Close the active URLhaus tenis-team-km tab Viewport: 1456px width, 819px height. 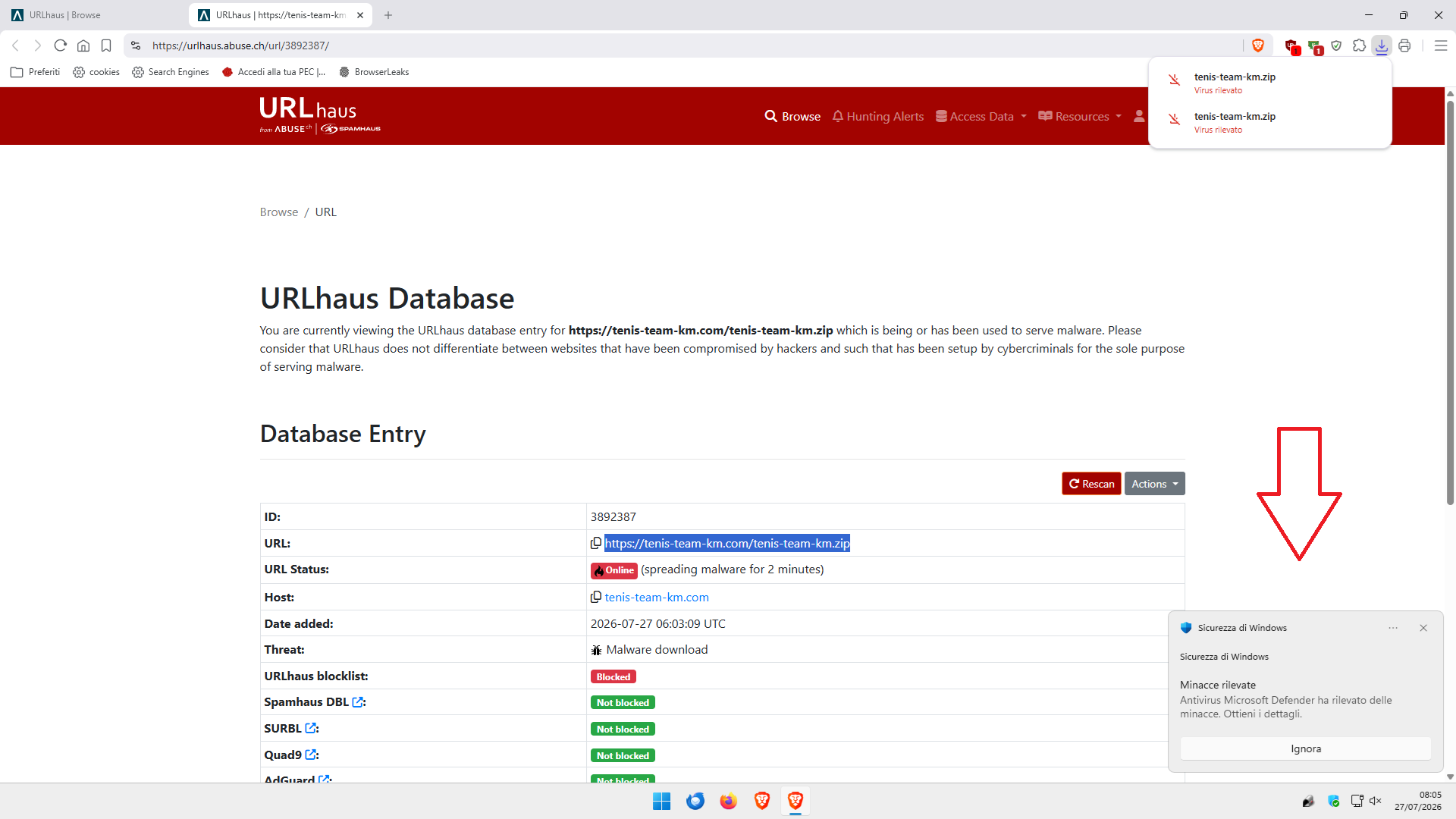[x=360, y=15]
